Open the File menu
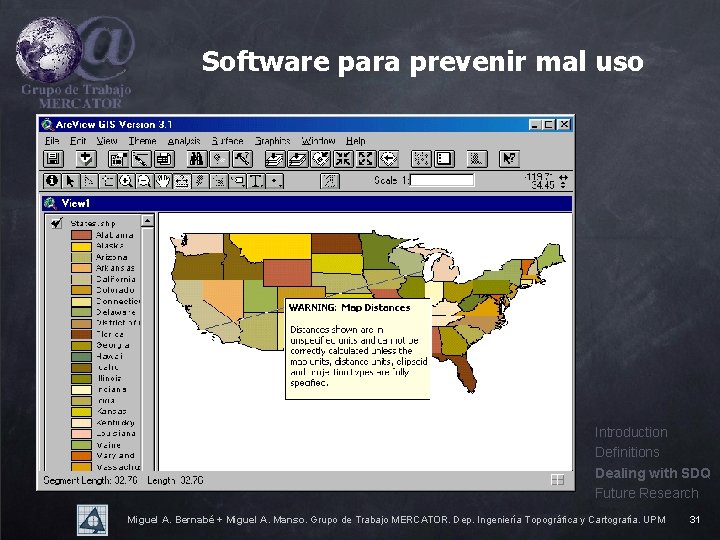Image resolution: width=720 pixels, height=540 pixels. (52, 141)
